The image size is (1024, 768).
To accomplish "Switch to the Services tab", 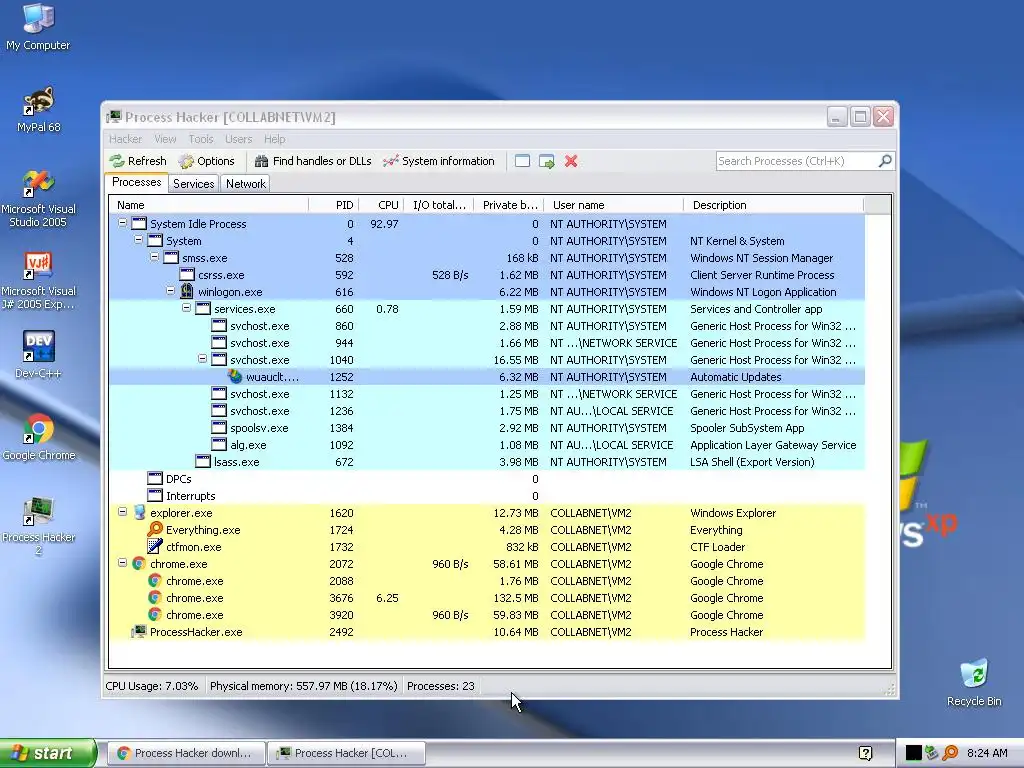I will pyautogui.click(x=193, y=184).
